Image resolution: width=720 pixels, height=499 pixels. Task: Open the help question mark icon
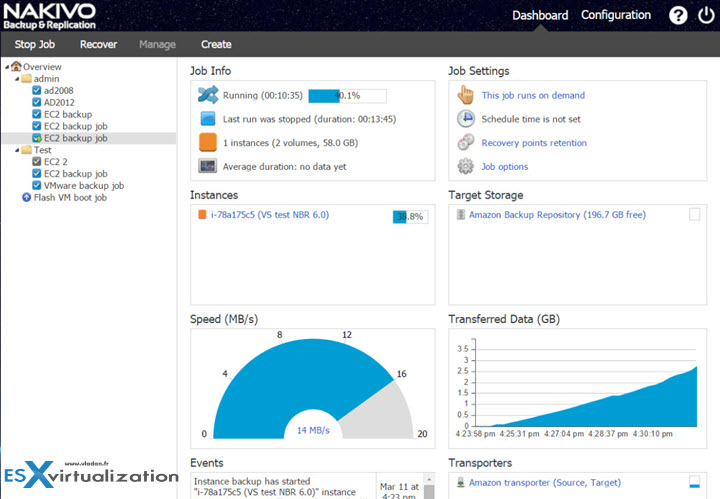click(678, 16)
